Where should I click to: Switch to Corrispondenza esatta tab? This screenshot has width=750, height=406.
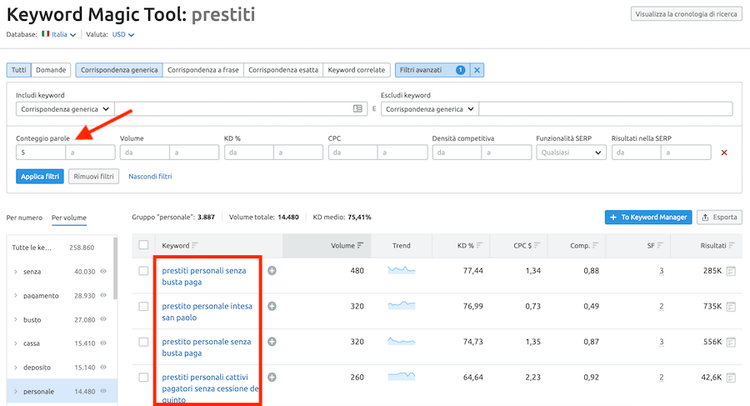283,70
